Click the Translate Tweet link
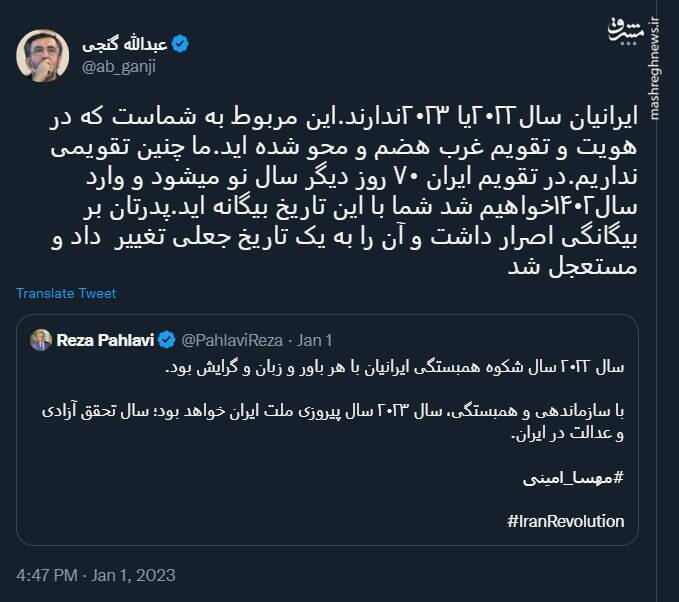Screen dimensions: 679x602 [x=66, y=293]
